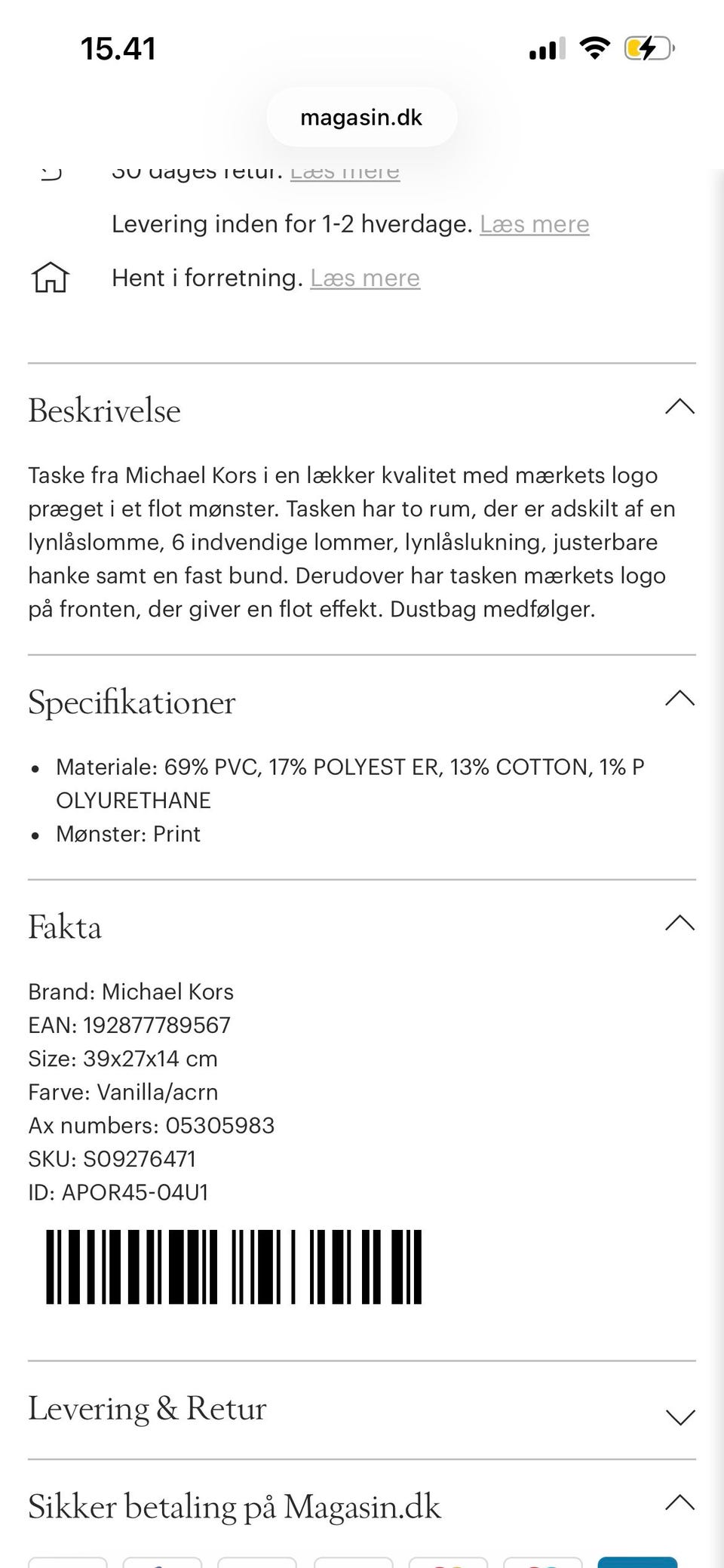
Task: Tap the product barcode image
Action: tap(234, 1267)
